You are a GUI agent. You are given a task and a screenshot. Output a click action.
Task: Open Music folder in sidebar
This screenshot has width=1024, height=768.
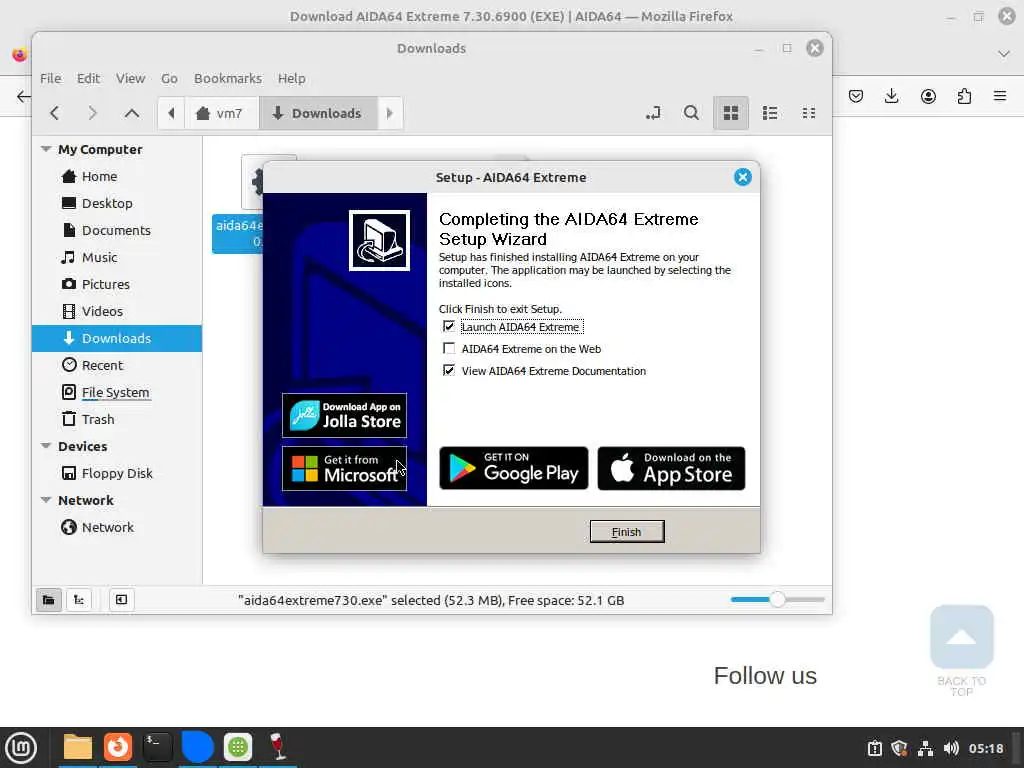(99, 257)
